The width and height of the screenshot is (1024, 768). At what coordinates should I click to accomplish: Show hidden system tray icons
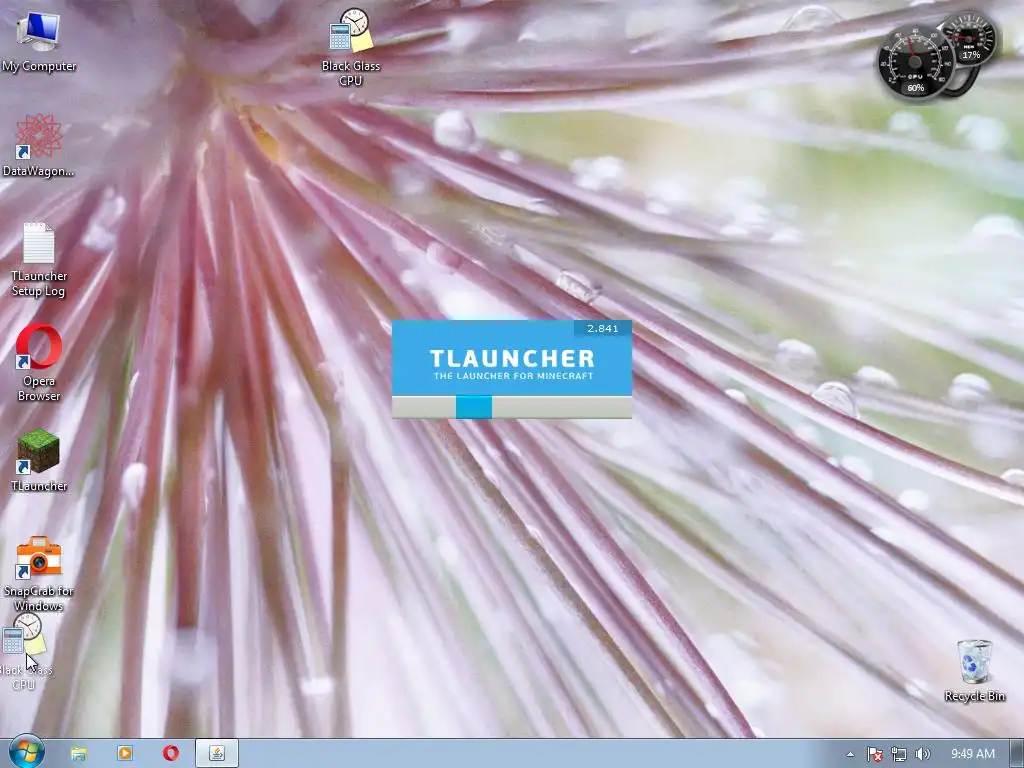click(850, 754)
